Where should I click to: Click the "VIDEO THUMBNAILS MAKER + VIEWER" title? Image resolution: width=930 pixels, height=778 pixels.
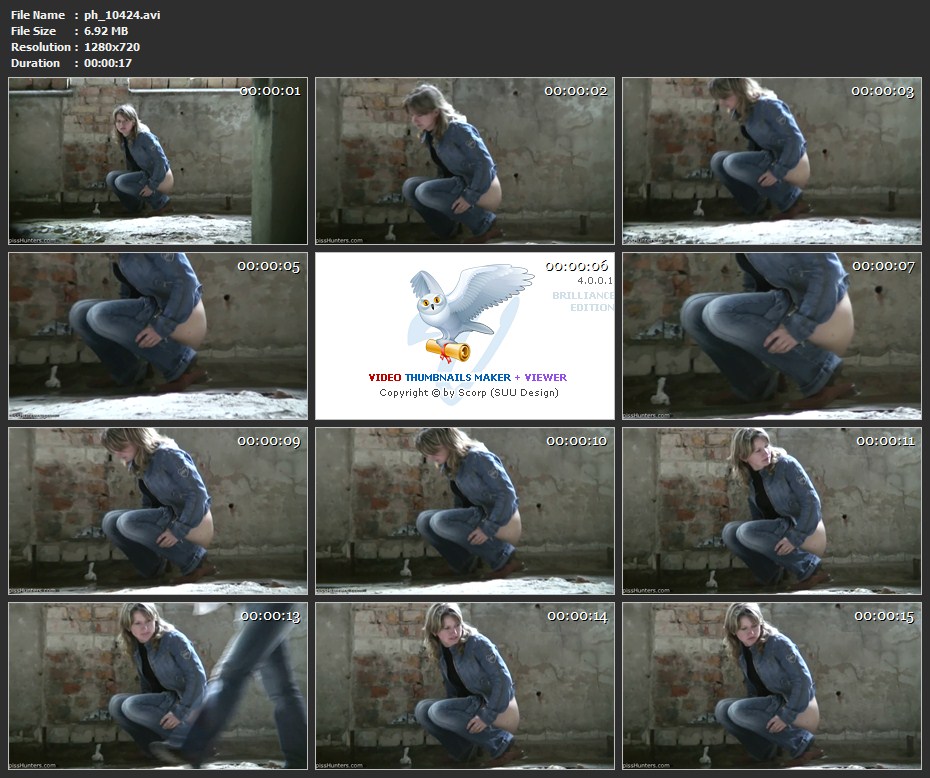click(467, 377)
